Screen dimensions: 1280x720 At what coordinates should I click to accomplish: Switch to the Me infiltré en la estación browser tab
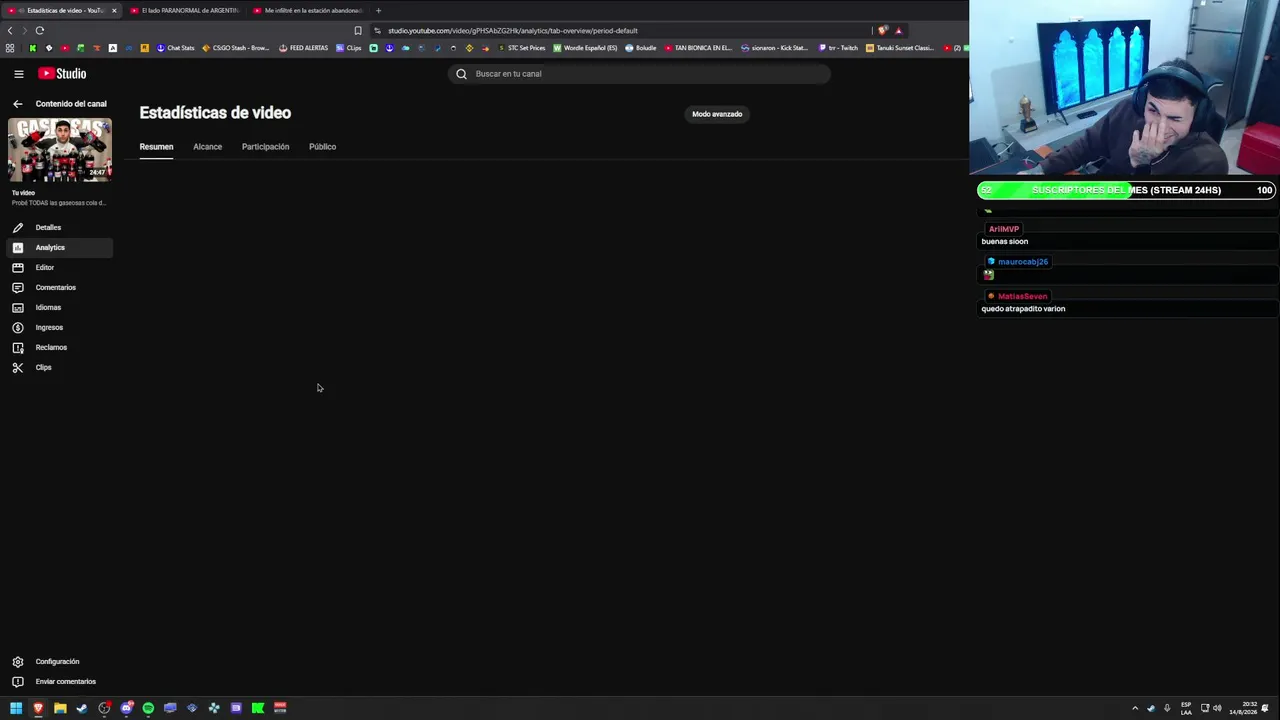pos(308,10)
